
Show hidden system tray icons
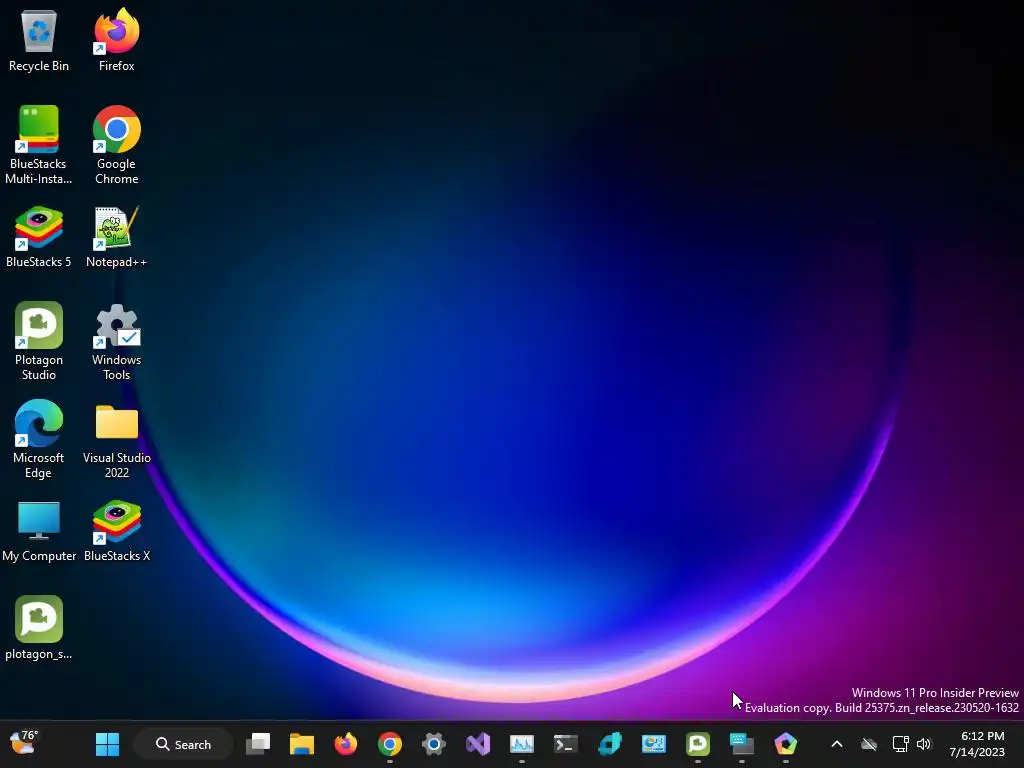pyautogui.click(x=837, y=744)
